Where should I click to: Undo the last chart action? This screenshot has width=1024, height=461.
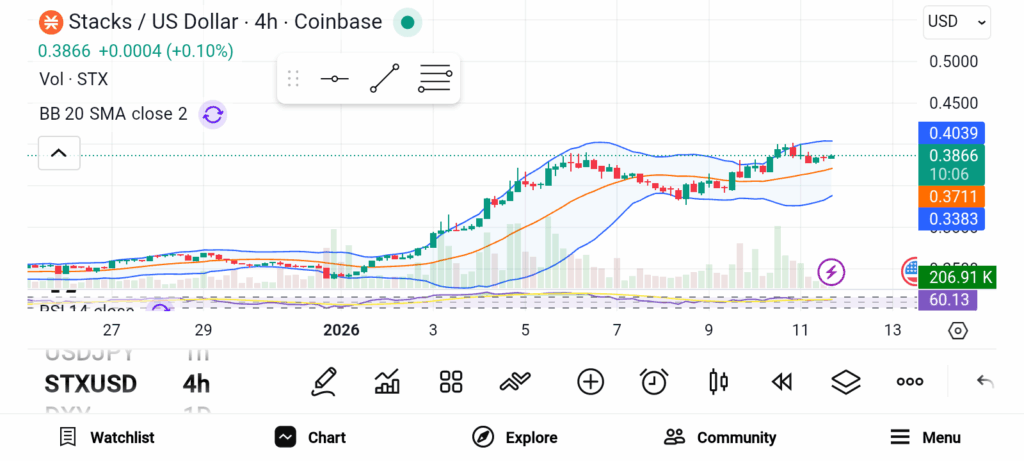click(x=985, y=381)
